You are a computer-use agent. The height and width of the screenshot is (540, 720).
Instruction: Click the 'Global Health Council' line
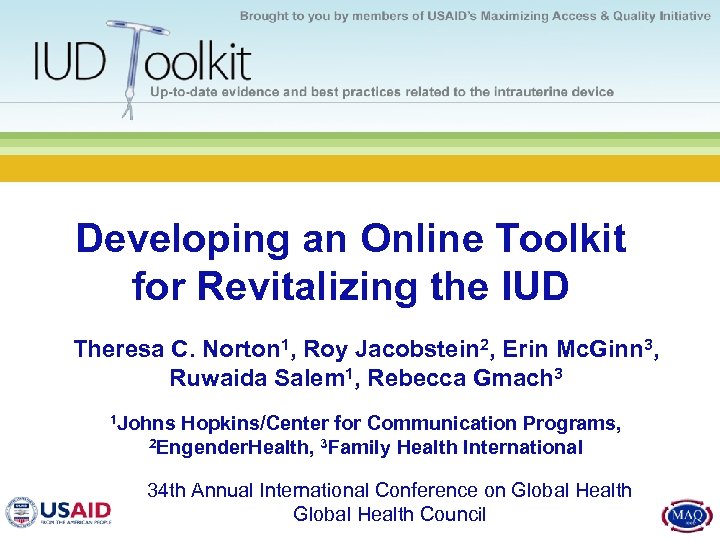tap(389, 514)
